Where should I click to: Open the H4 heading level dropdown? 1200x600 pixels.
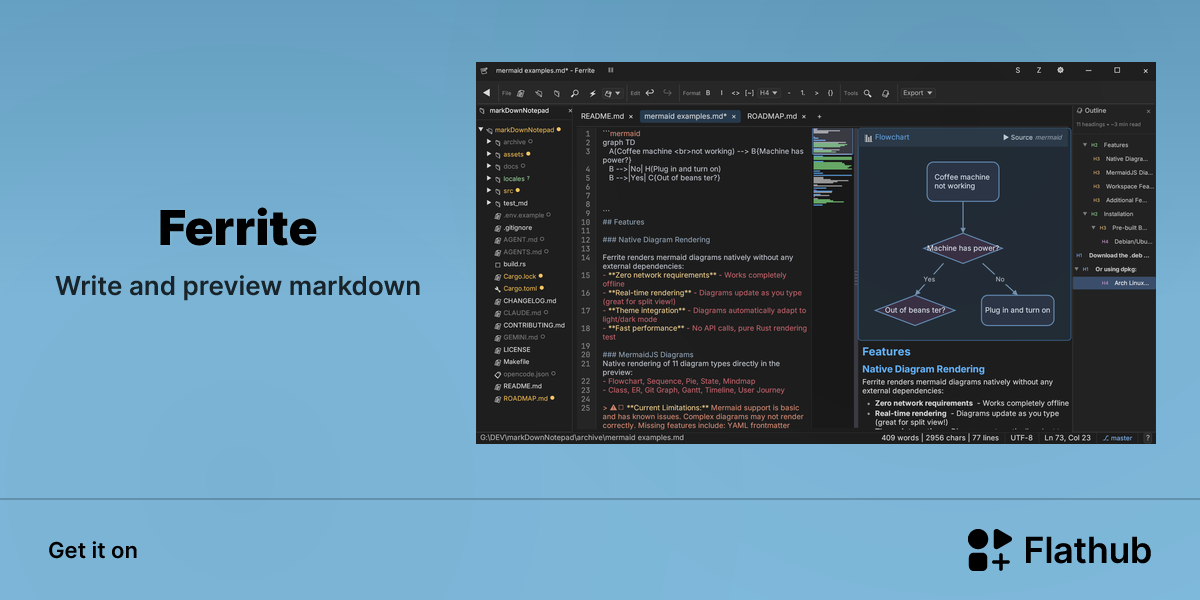(x=769, y=93)
